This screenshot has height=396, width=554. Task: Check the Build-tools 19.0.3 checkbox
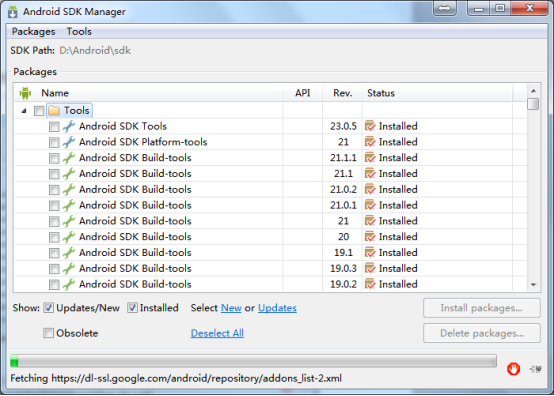[54, 269]
